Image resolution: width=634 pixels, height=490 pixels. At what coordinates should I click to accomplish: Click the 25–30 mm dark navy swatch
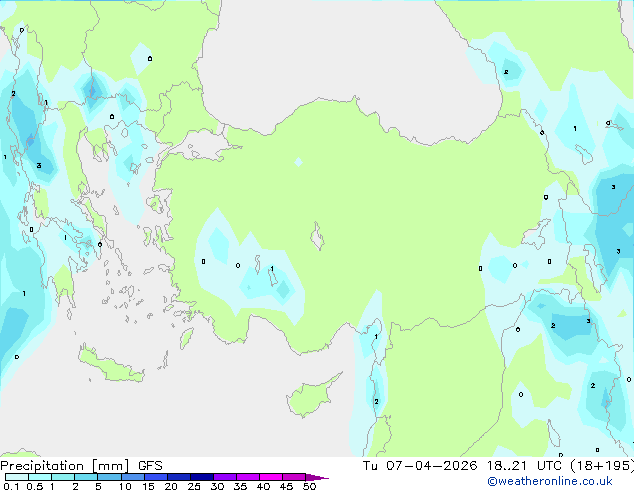[x=201, y=477]
